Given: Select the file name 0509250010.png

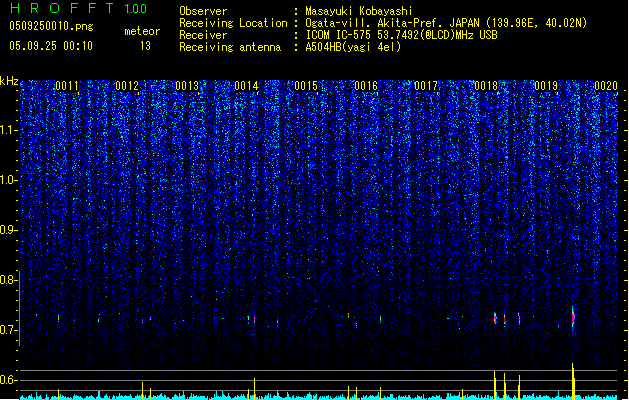Looking at the screenshot, I should 51,26.
